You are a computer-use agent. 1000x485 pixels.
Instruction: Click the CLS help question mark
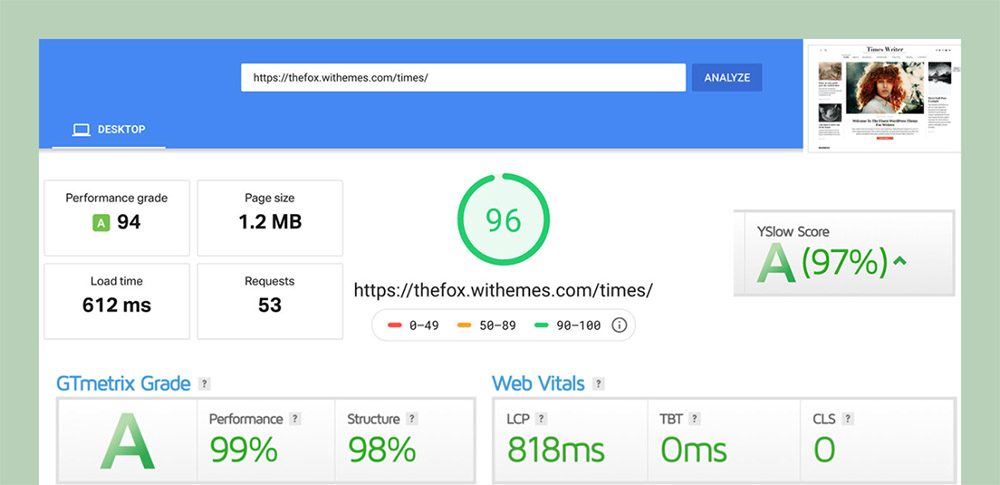tap(846, 419)
